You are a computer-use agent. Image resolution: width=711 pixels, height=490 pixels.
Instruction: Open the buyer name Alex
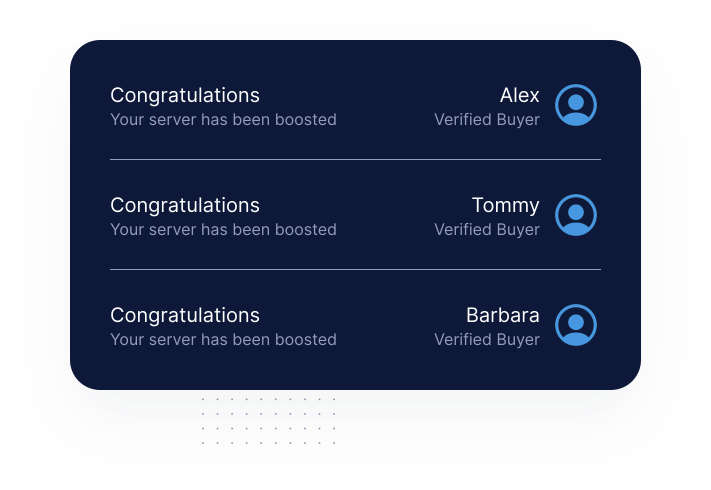(519, 95)
